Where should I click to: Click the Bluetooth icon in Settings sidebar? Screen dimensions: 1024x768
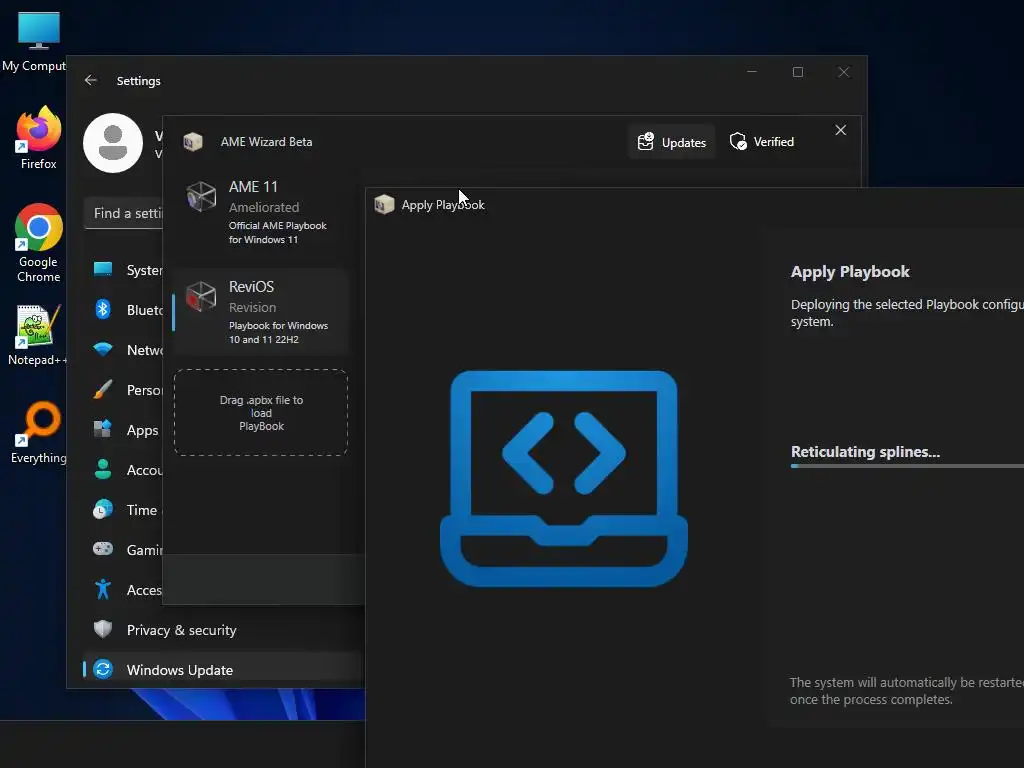[x=103, y=309]
